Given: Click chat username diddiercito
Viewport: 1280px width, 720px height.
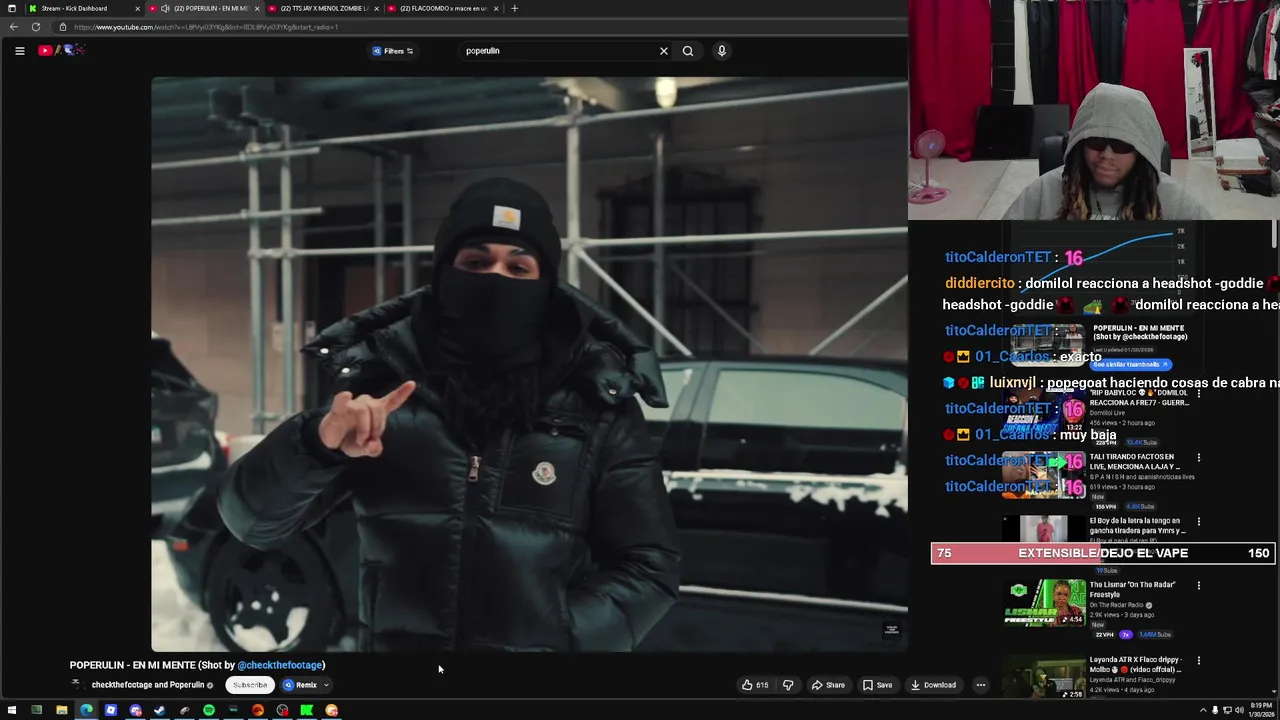Looking at the screenshot, I should [x=980, y=283].
